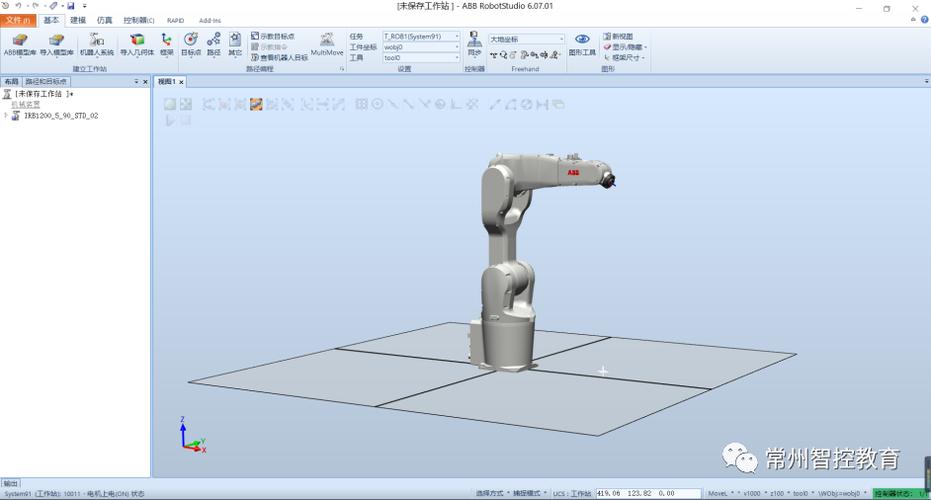Open the 任务 T_ROB1(System91) dropdown
The image size is (931, 500).
[421, 36]
